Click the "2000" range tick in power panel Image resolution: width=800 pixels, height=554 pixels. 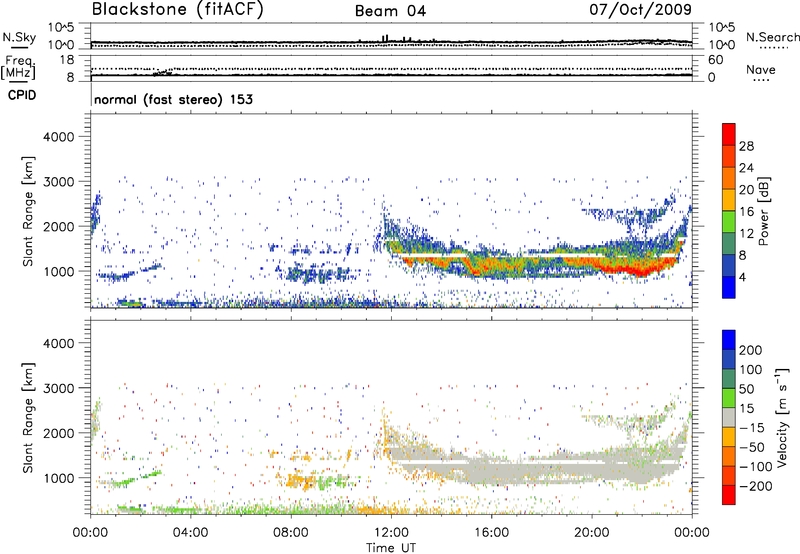(58, 226)
